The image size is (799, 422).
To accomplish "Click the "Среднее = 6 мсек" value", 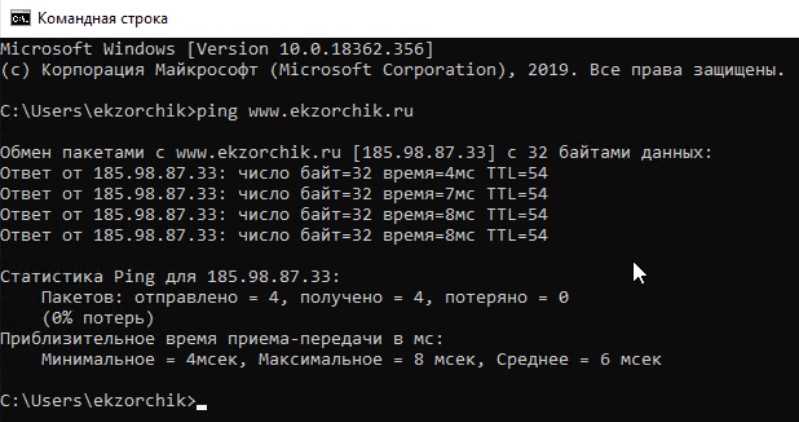I will [x=579, y=359].
